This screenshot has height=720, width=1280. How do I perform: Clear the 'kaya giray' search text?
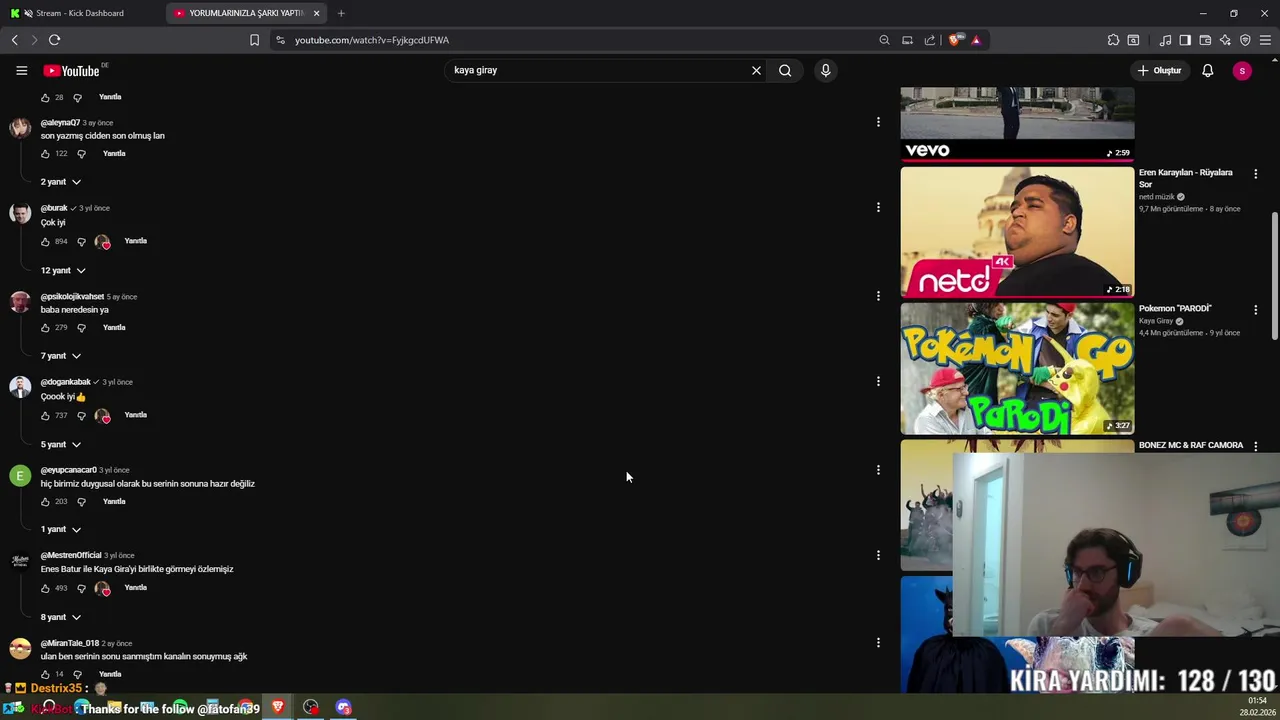click(756, 70)
